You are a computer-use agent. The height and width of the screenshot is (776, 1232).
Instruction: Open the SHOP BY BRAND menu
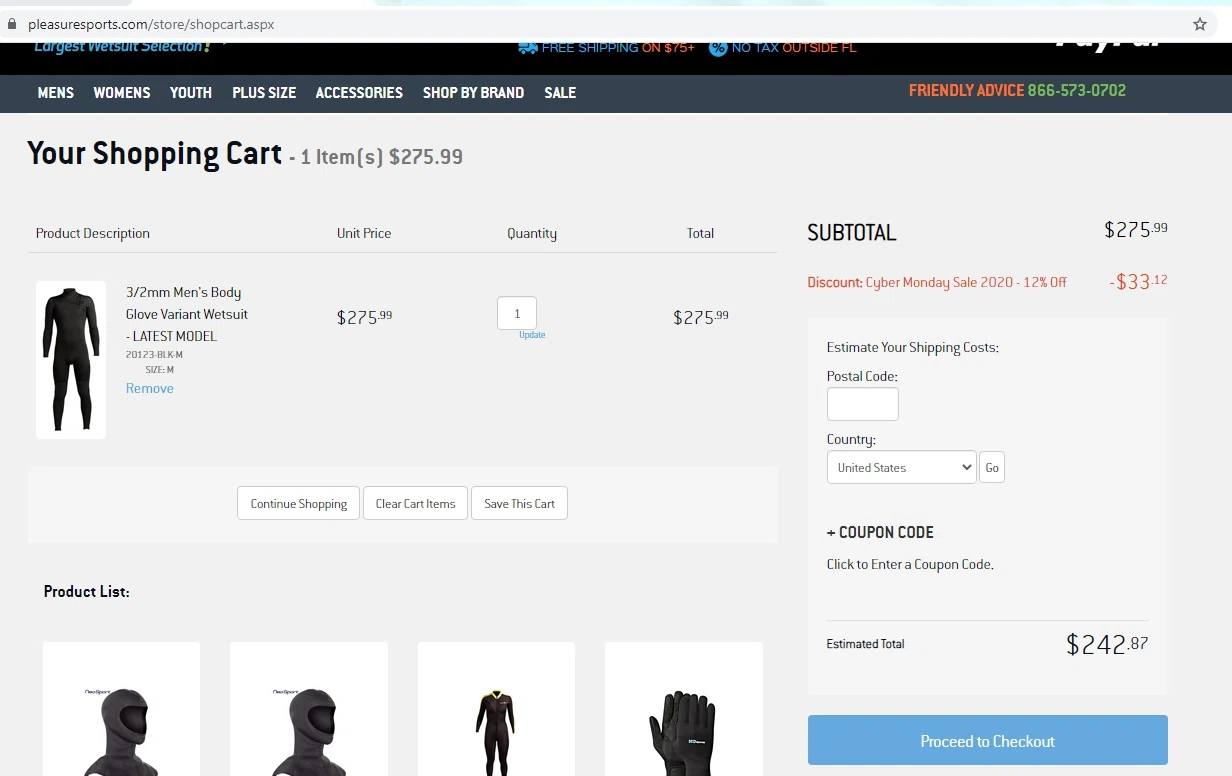click(473, 92)
